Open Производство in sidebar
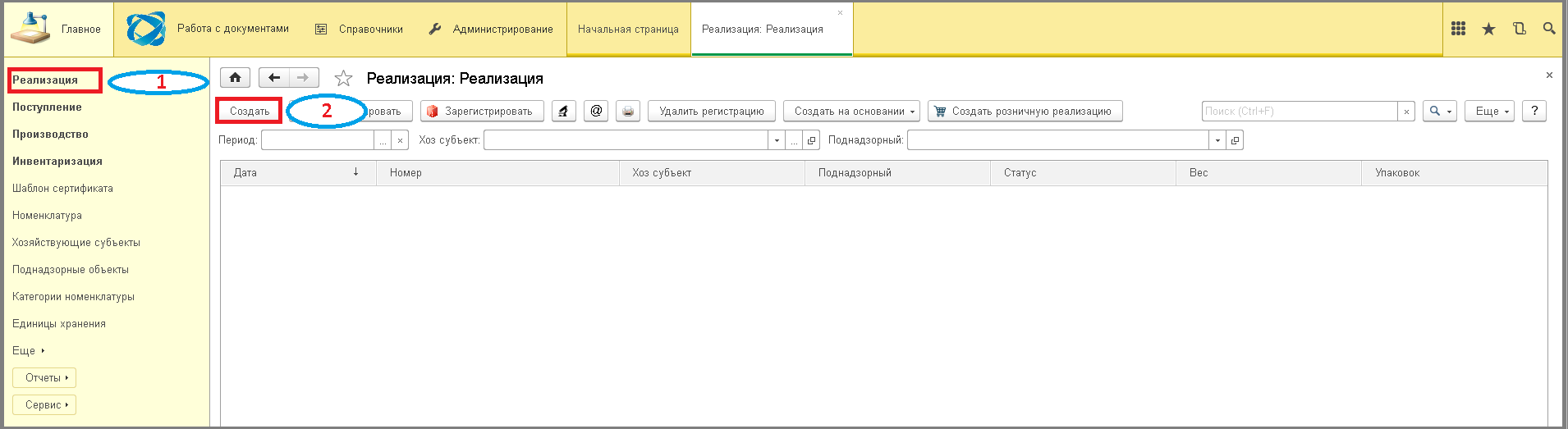 click(50, 135)
